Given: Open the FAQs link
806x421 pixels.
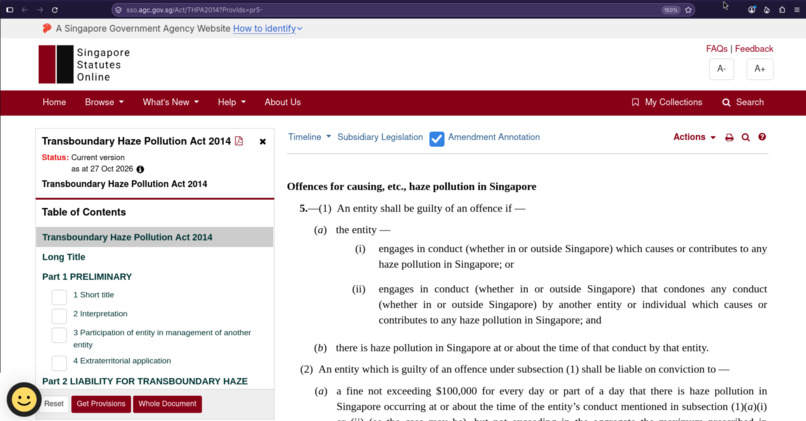Looking at the screenshot, I should pos(717,49).
